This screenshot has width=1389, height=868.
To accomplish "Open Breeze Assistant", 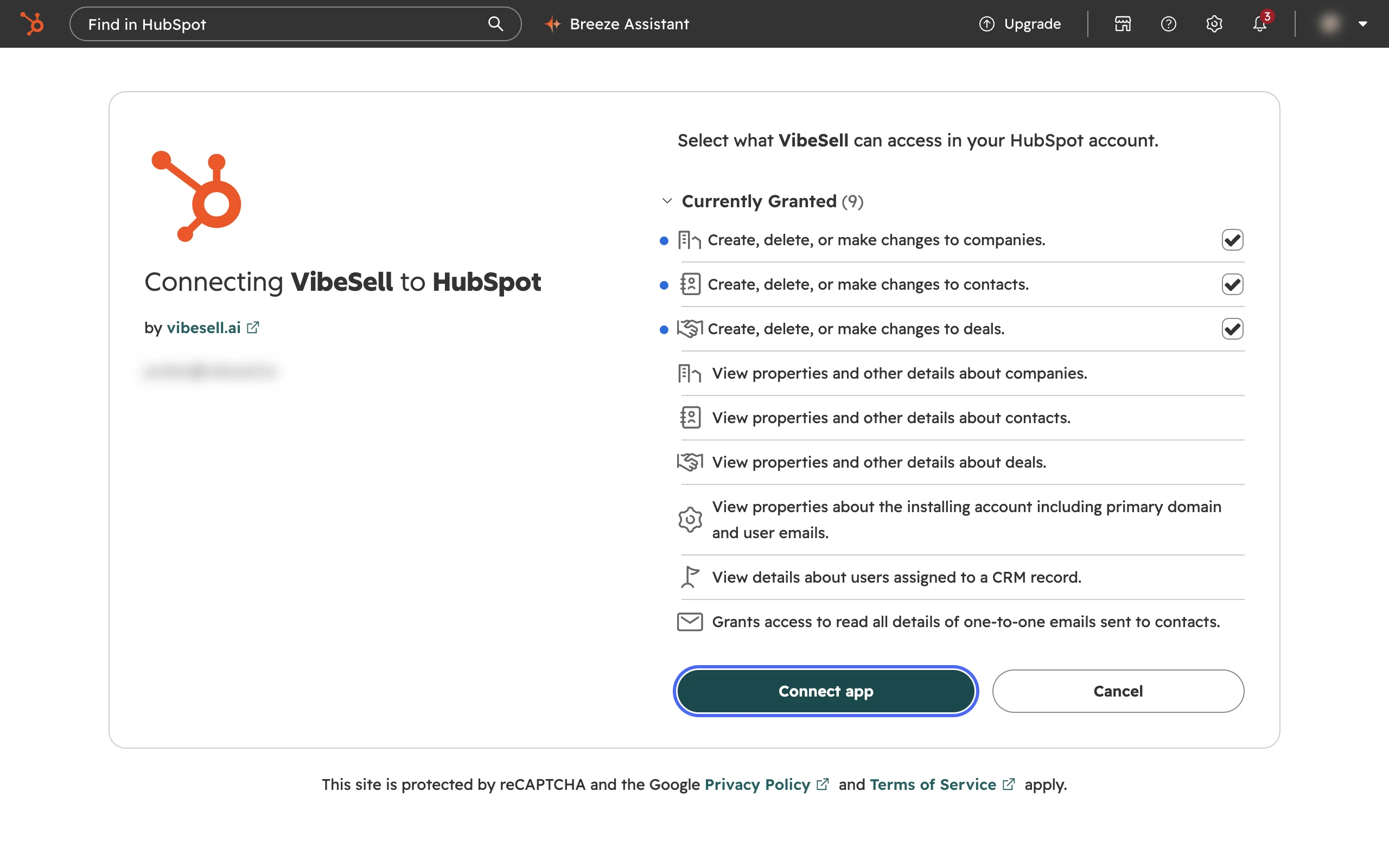I will point(616,23).
